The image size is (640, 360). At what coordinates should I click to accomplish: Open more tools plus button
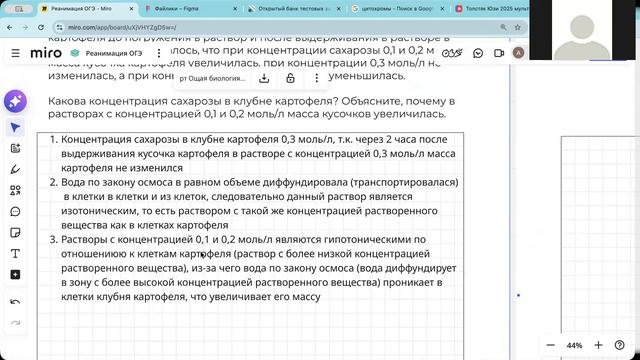[15, 275]
